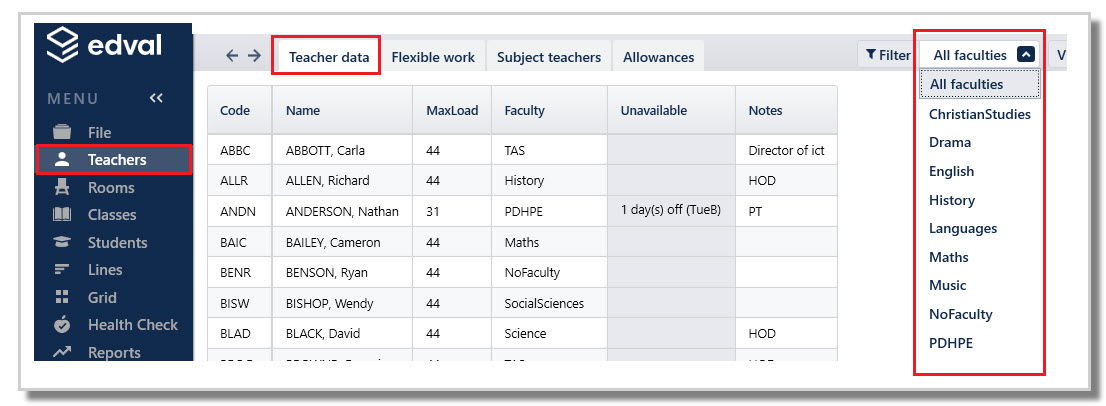The height and width of the screenshot is (406, 1106).
Task: Go to the Allowances tab
Action: [658, 57]
